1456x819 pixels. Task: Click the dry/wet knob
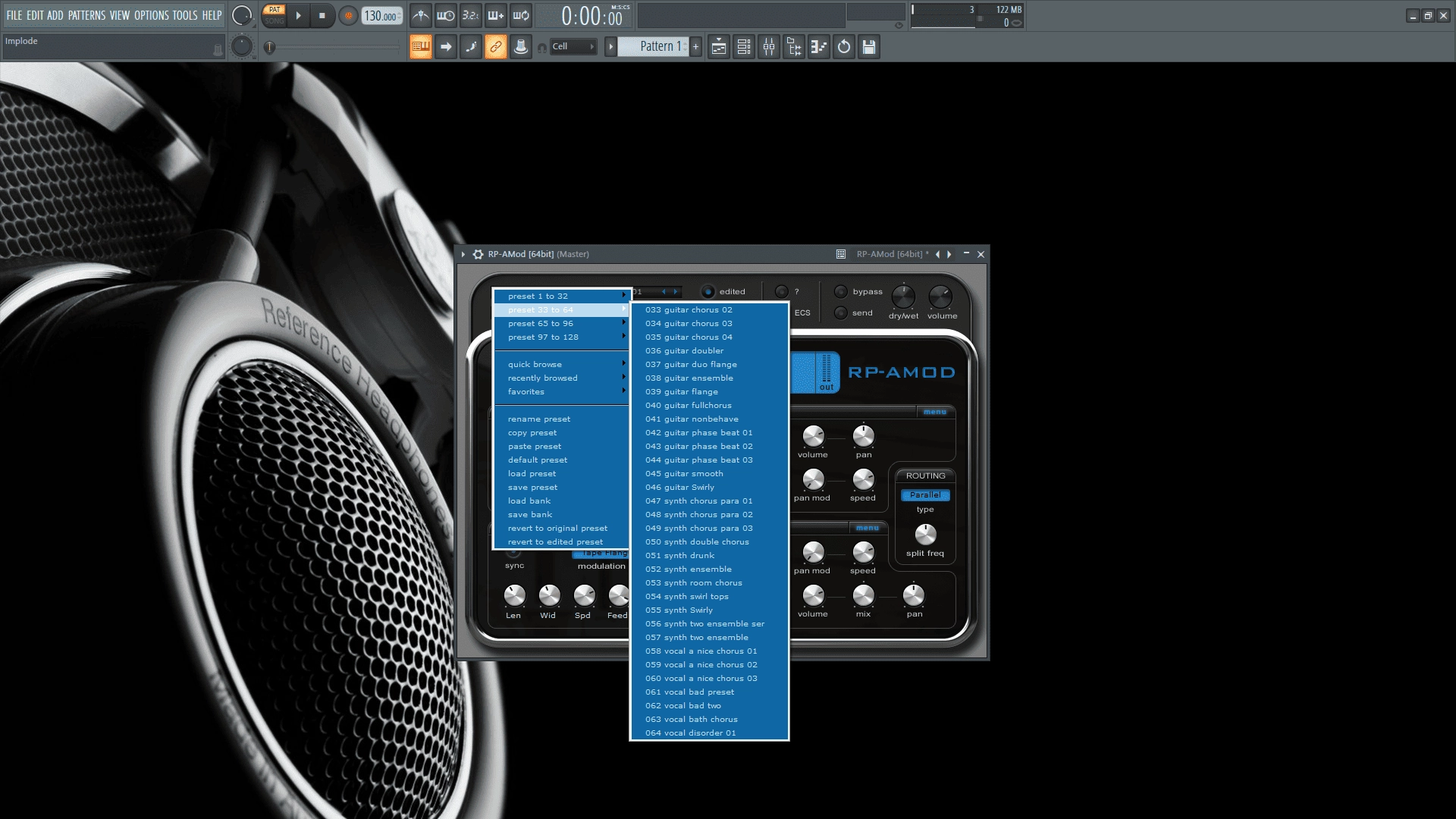point(903,297)
